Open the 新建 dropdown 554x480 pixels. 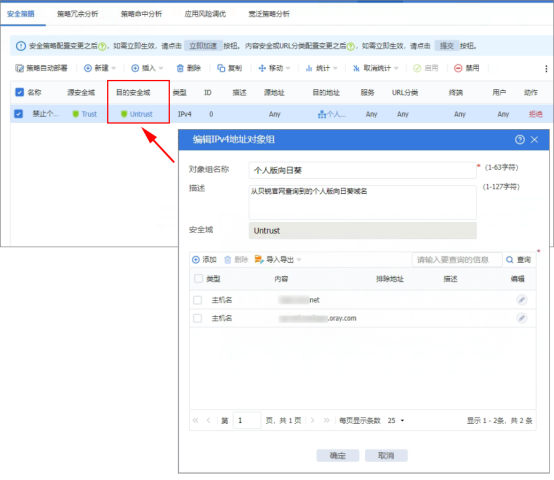(x=100, y=68)
